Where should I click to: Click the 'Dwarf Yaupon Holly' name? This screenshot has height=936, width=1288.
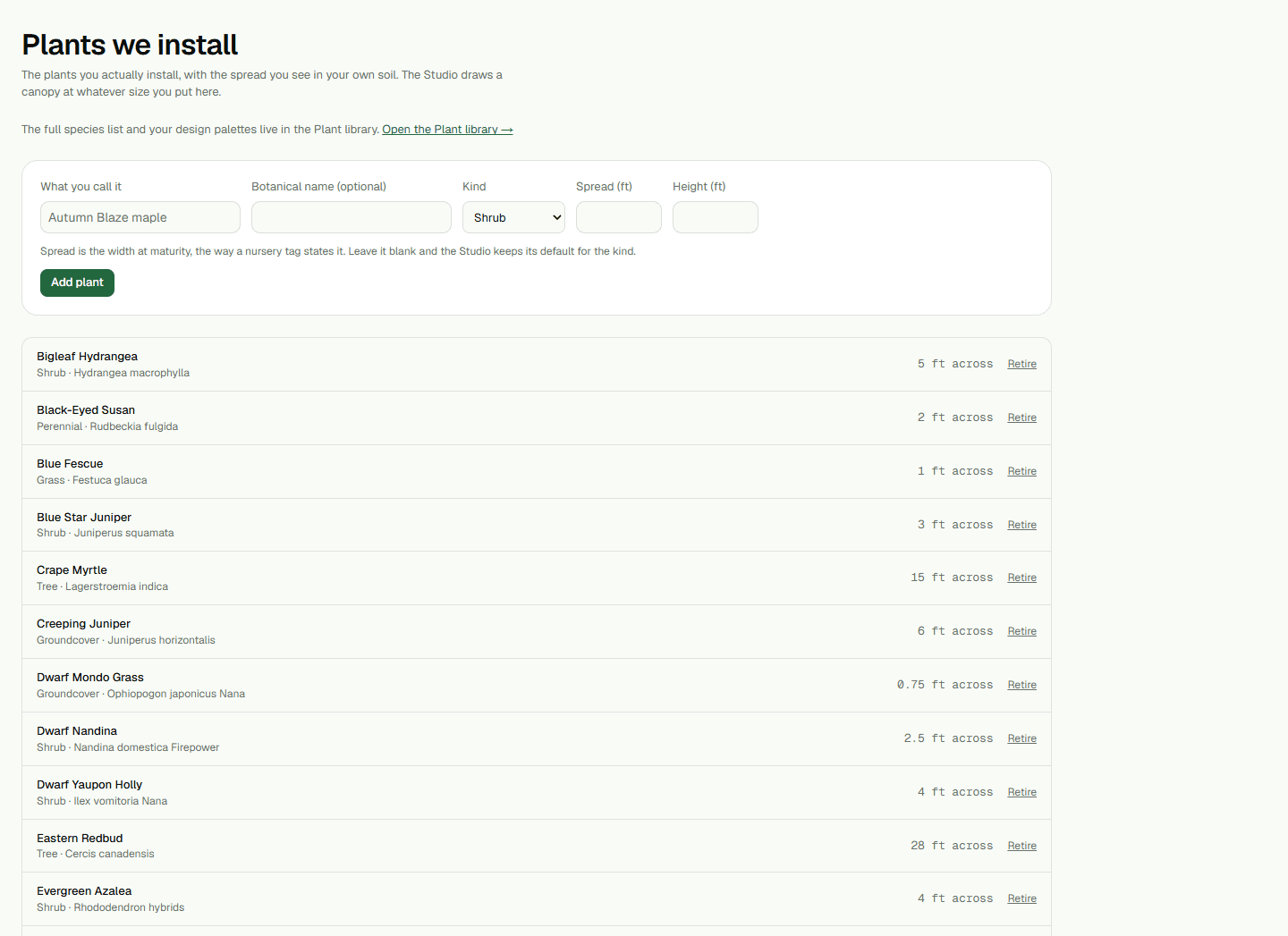point(89,785)
